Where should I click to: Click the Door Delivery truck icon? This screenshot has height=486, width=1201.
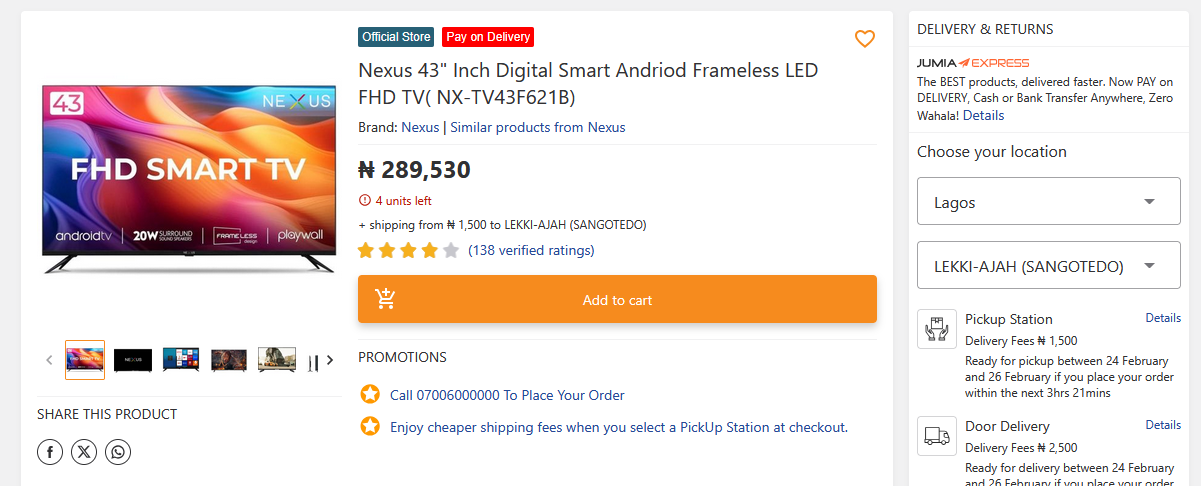tap(937, 436)
